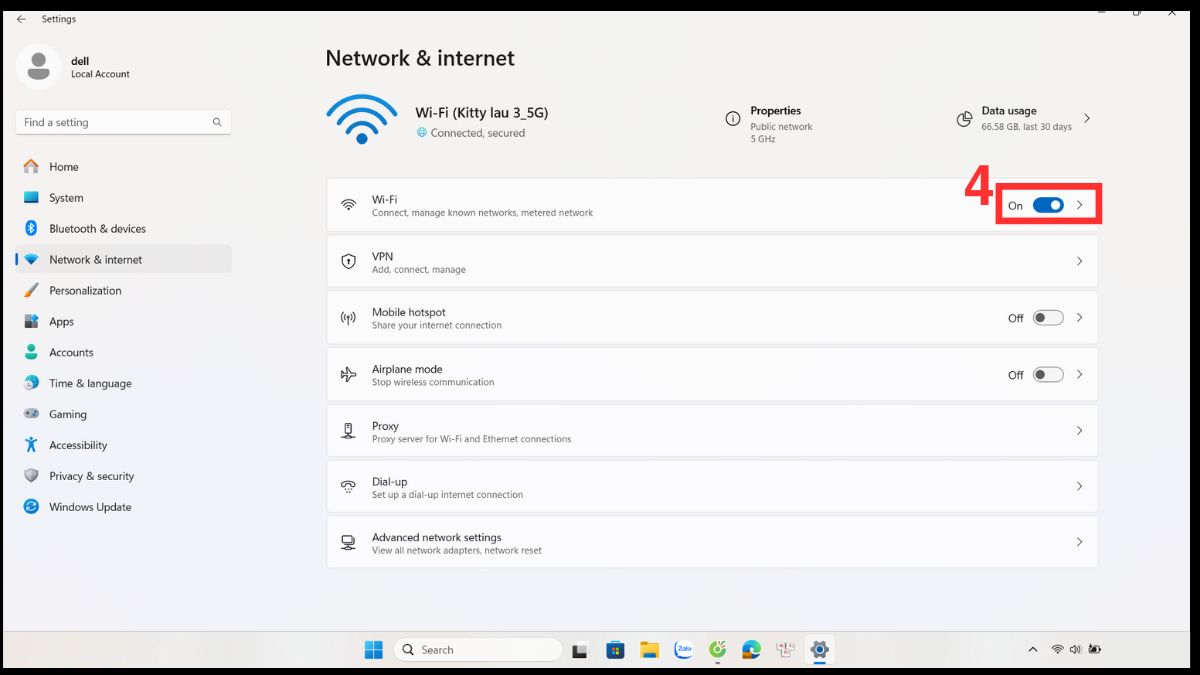Expand the Dial-up settings row

712,486
